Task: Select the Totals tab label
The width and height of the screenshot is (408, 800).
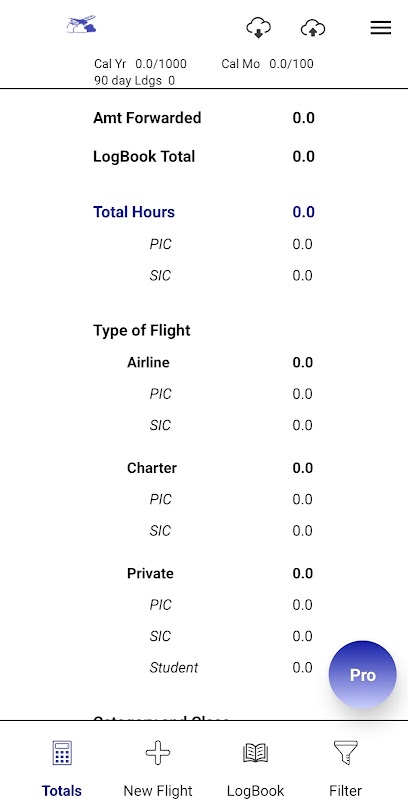Action: (62, 791)
